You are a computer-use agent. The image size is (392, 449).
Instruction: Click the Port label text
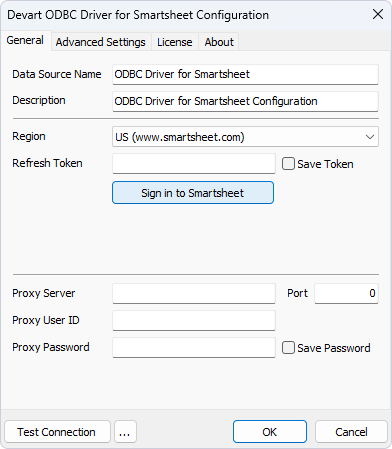click(297, 293)
